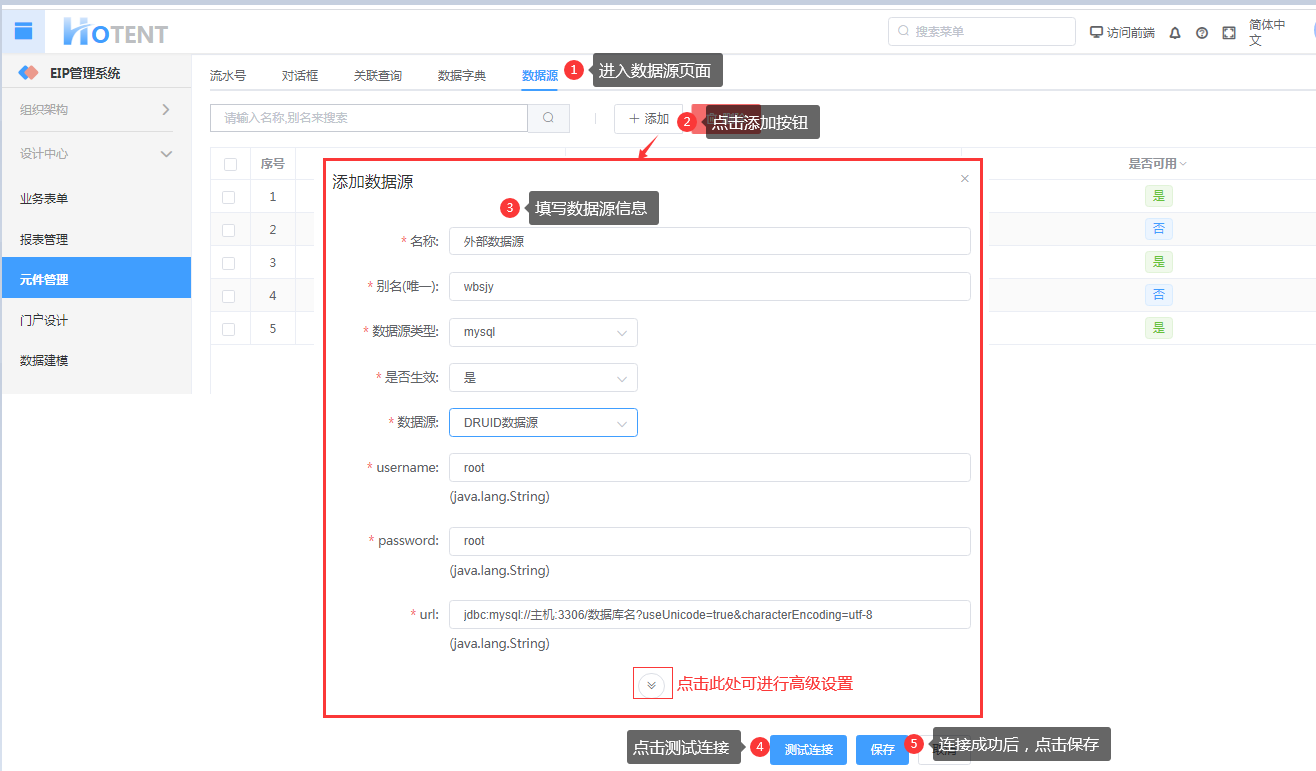Open the 数据源 dropdown showing DRUID数据源
The width and height of the screenshot is (1316, 771).
[543, 423]
